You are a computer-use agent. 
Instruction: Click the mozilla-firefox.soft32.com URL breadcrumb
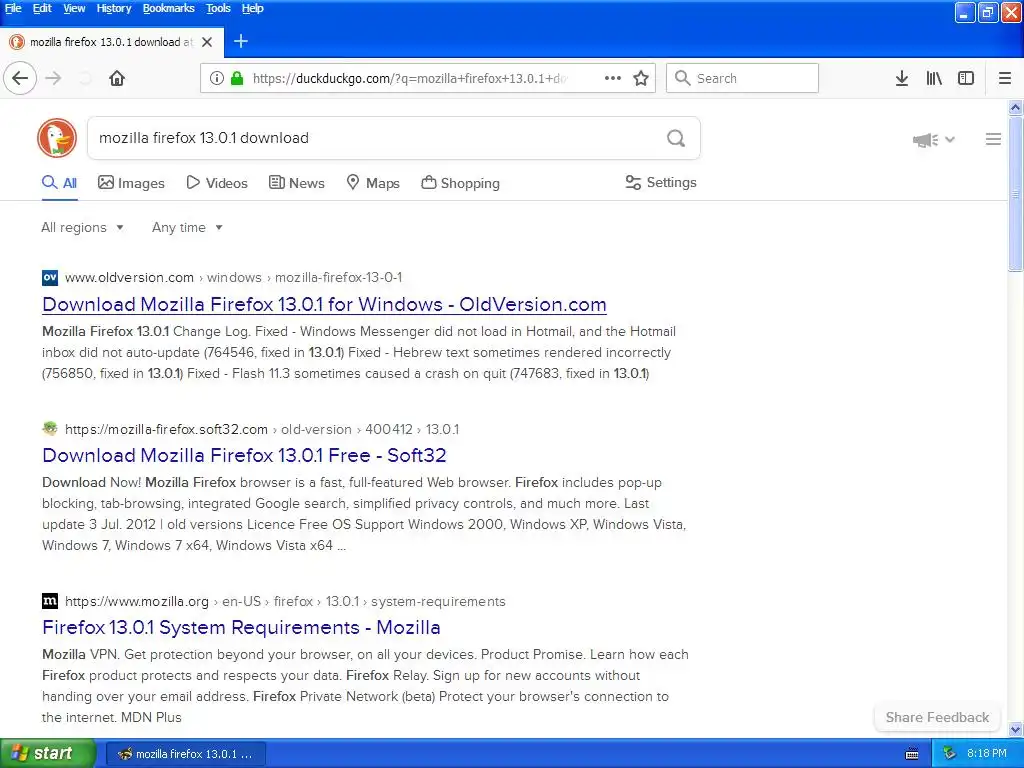pyautogui.click(x=167, y=429)
